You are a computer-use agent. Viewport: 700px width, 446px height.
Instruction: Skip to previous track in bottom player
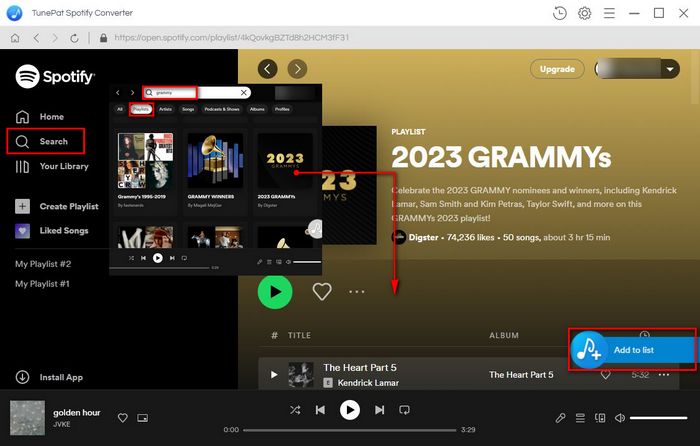(x=320, y=410)
